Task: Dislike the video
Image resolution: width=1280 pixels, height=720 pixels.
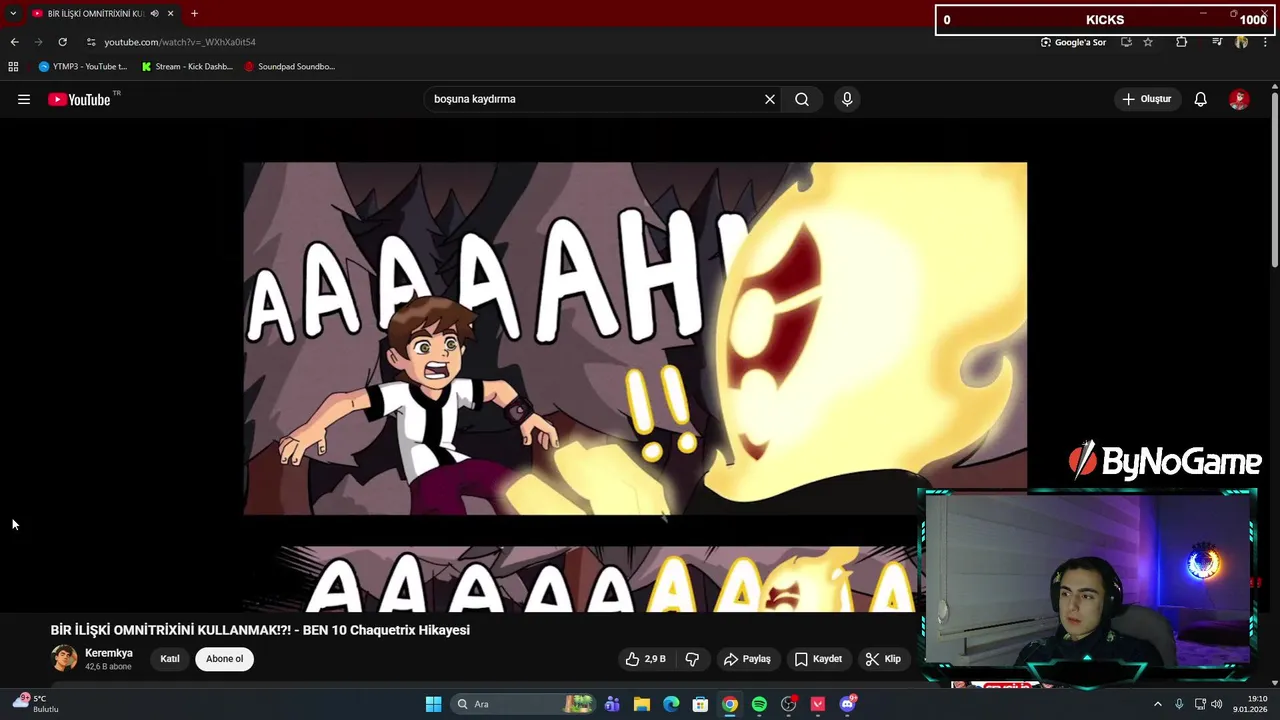Action: click(692, 659)
